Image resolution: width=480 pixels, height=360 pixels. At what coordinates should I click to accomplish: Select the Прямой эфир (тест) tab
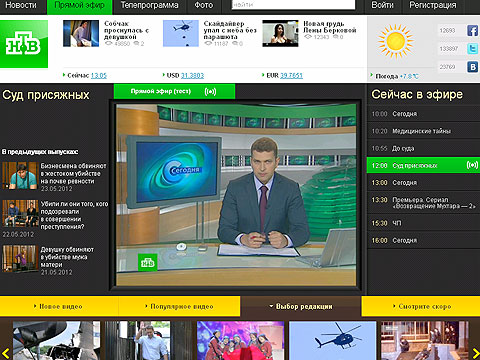174,91
